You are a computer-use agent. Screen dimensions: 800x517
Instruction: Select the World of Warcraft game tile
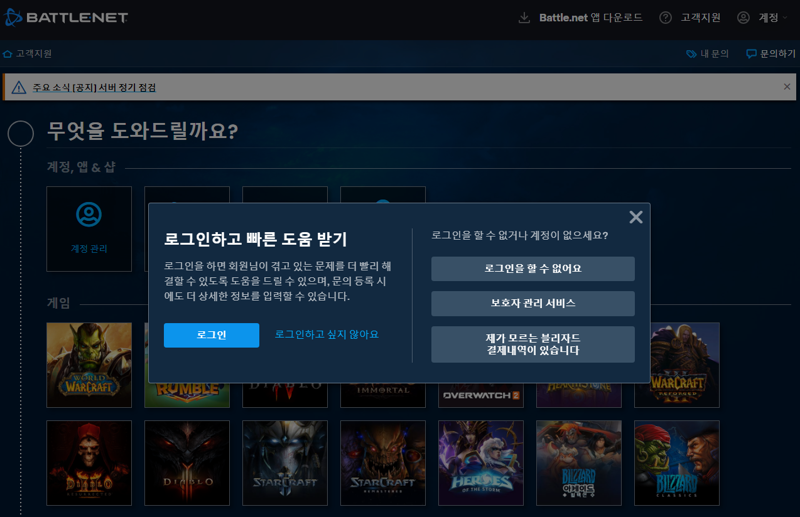point(89,365)
